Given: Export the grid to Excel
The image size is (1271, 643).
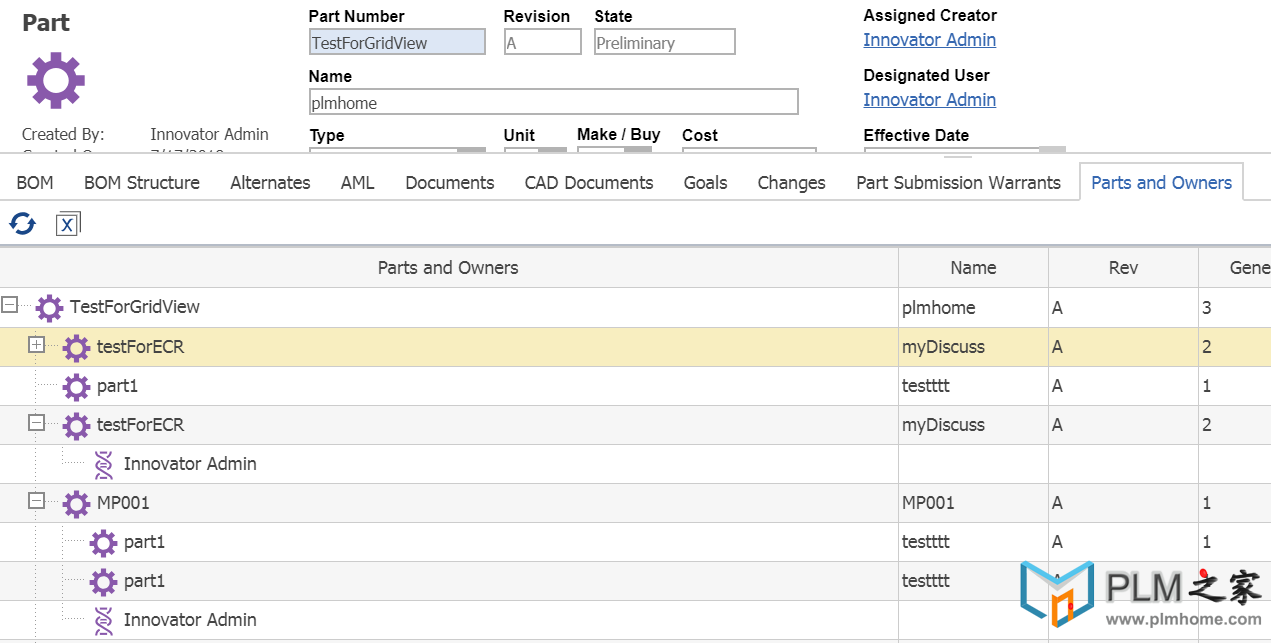Looking at the screenshot, I should click(x=67, y=224).
